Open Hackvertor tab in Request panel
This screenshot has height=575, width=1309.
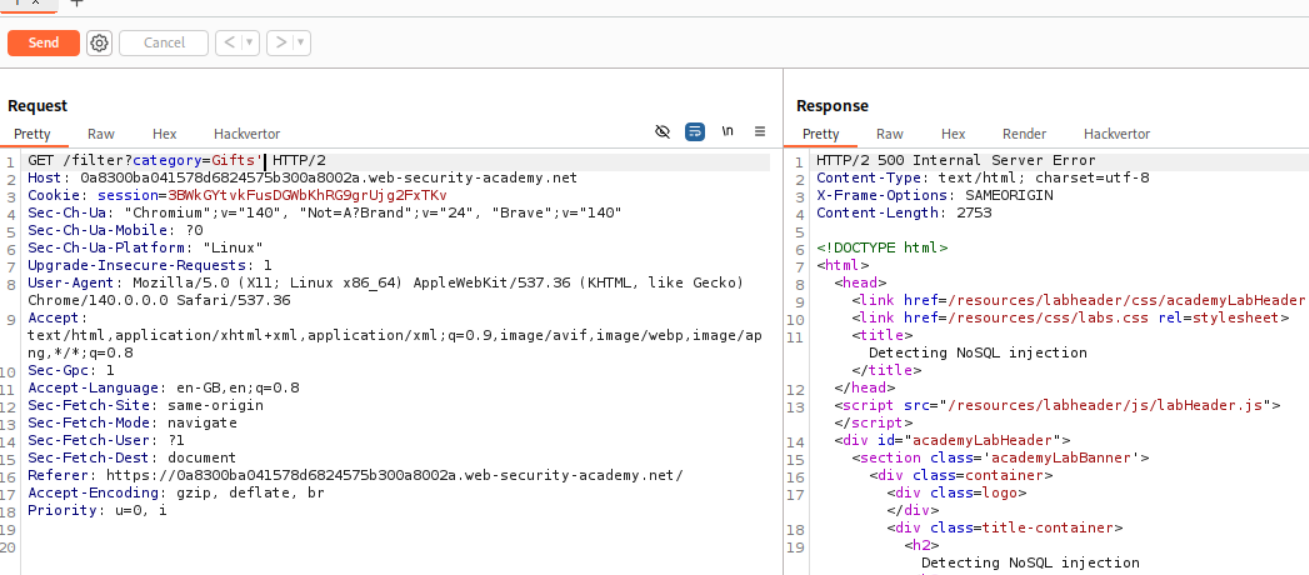point(246,134)
